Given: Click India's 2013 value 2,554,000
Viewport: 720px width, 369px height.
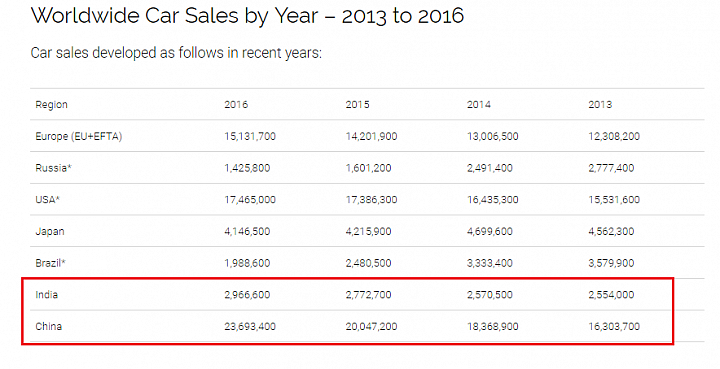Looking at the screenshot, I should pos(611,295).
